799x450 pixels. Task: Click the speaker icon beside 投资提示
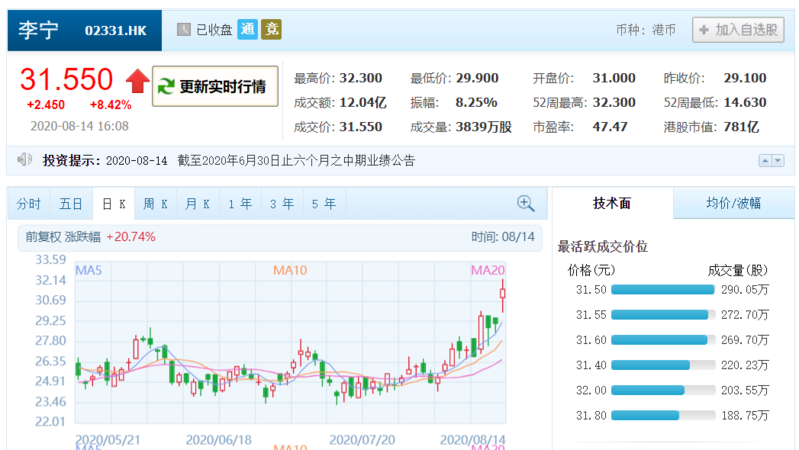tap(25, 160)
